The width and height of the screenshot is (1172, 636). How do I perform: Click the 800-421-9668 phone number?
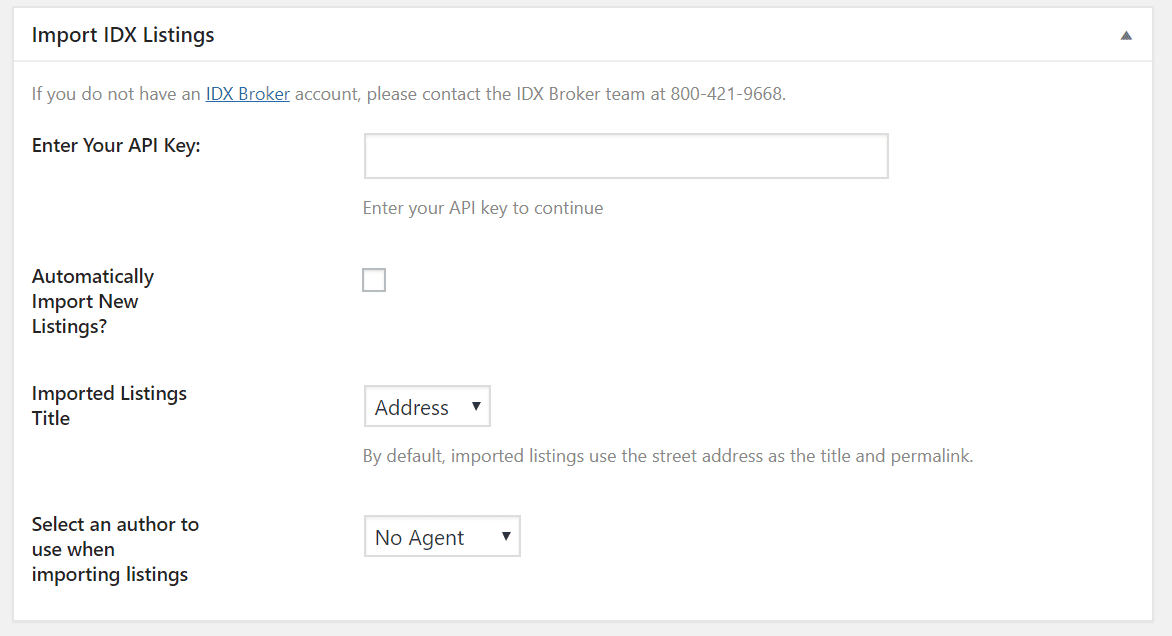tap(727, 94)
